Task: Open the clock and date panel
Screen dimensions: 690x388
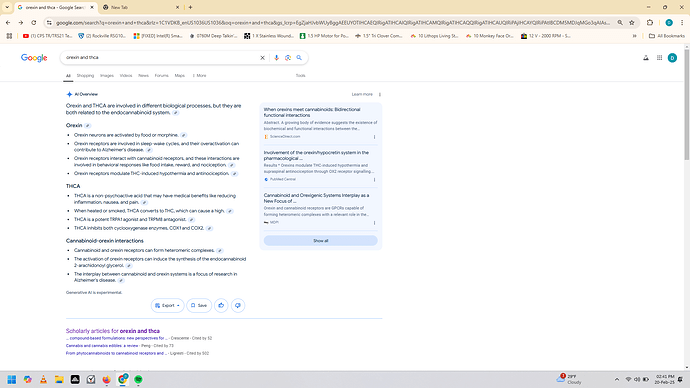Action: 664,379
